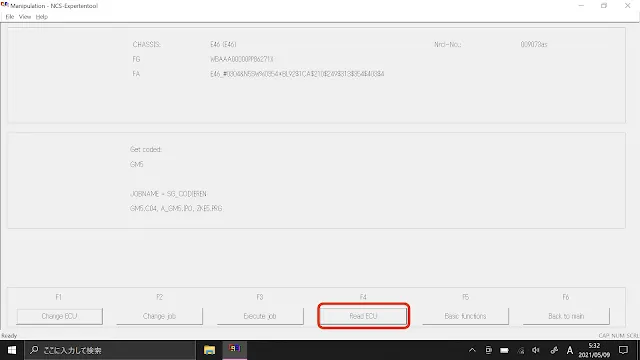640x360 pixels.
Task: Open Basic functions
Action: 465,316
